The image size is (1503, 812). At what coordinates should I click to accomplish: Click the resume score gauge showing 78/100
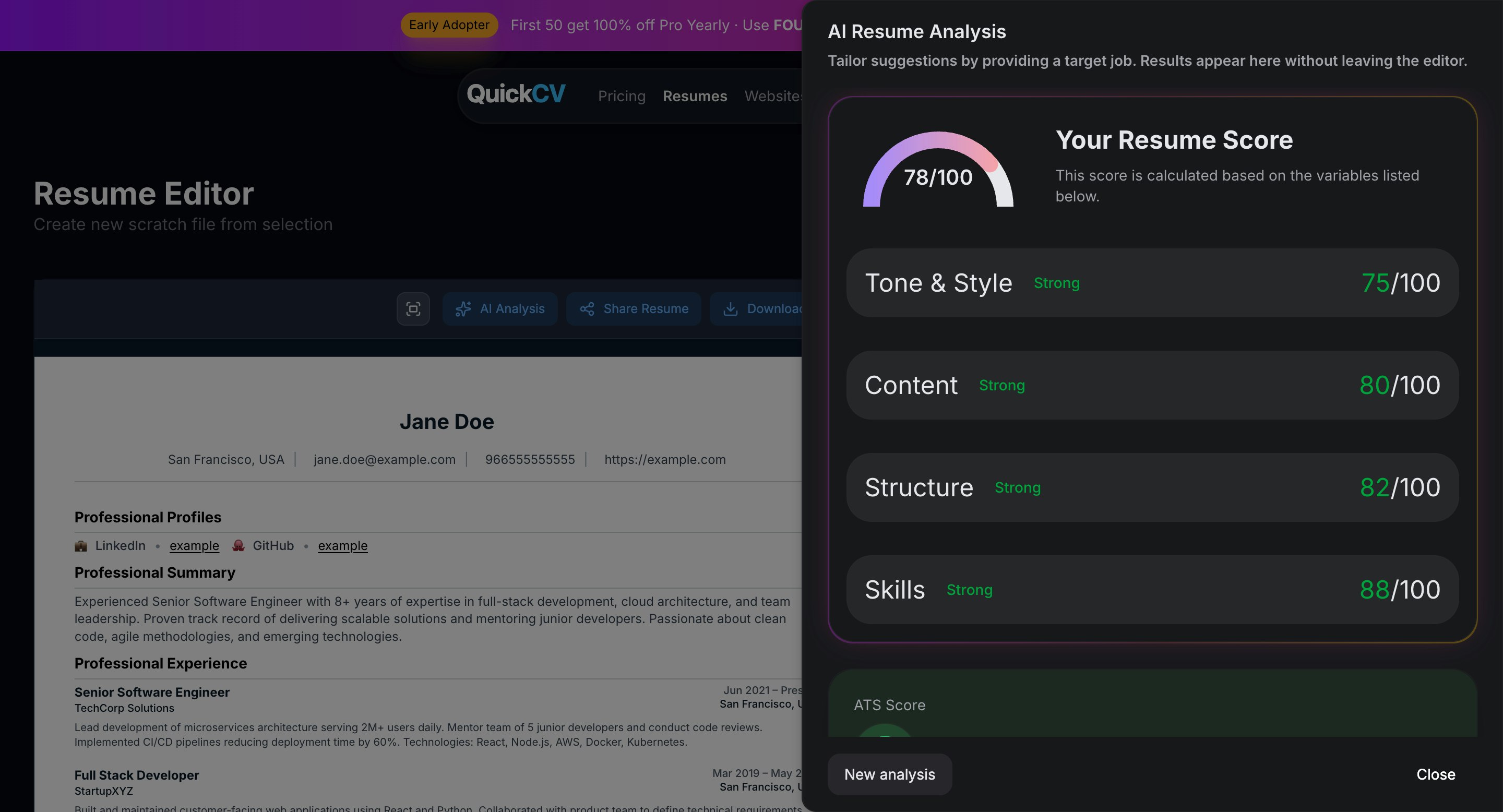(937, 172)
